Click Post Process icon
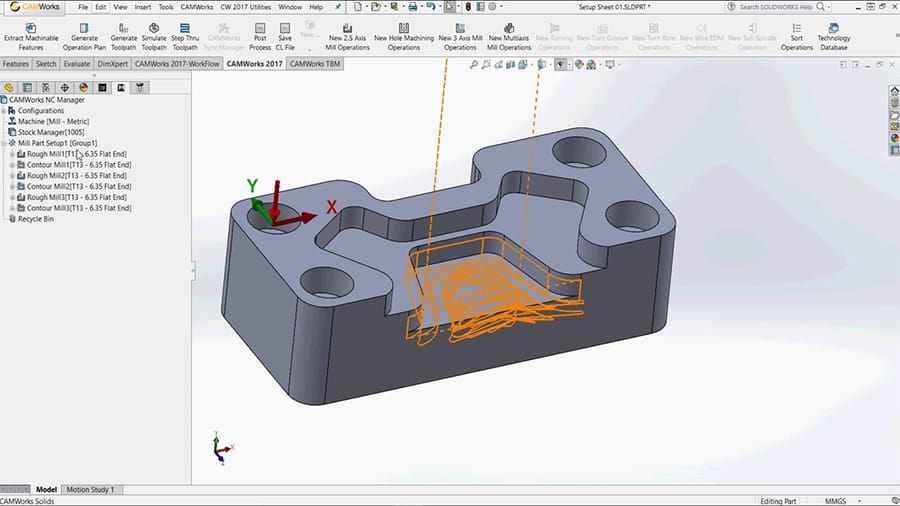The height and width of the screenshot is (506, 900). 260,28
